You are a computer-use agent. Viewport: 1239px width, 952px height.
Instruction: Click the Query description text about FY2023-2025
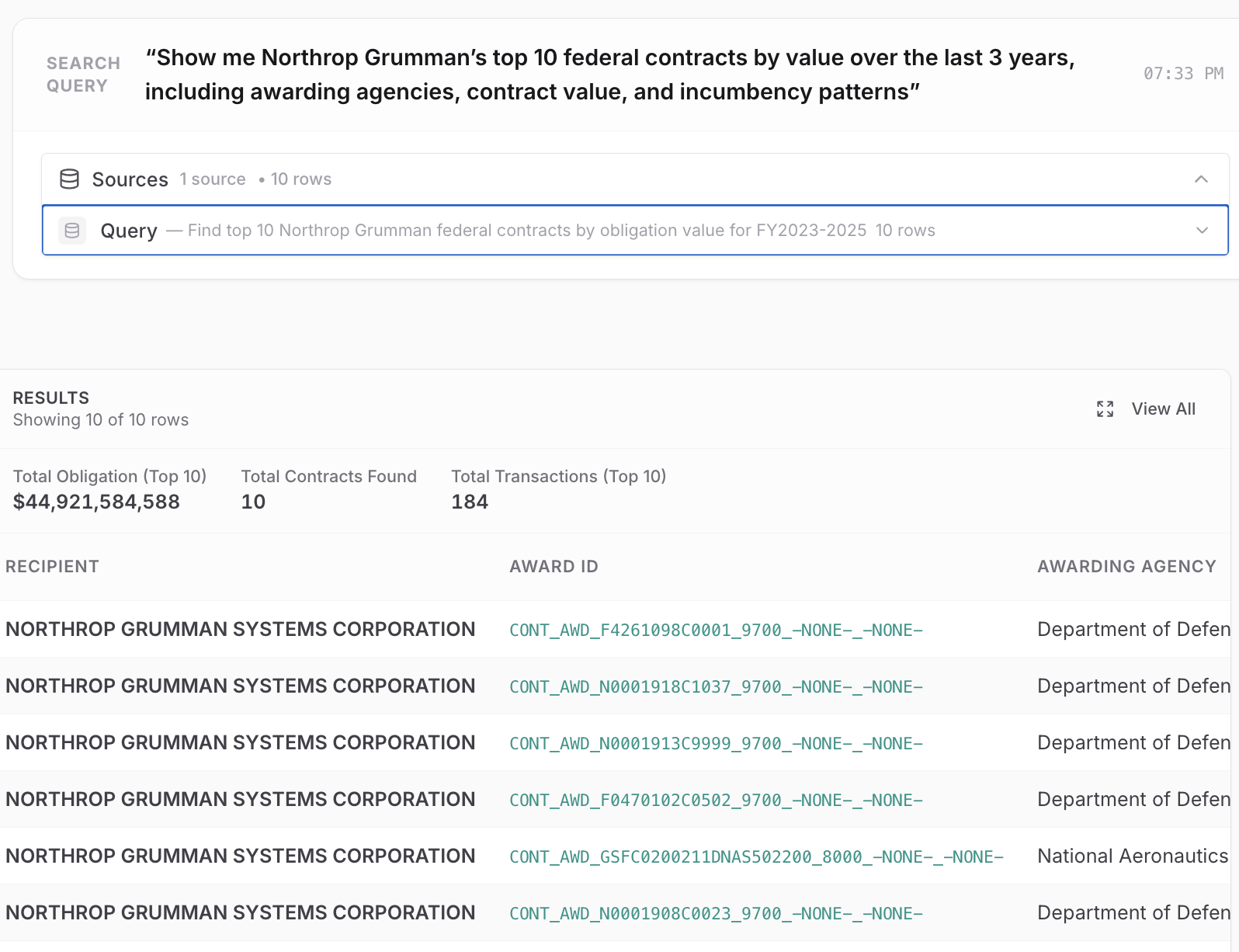[x=527, y=231]
